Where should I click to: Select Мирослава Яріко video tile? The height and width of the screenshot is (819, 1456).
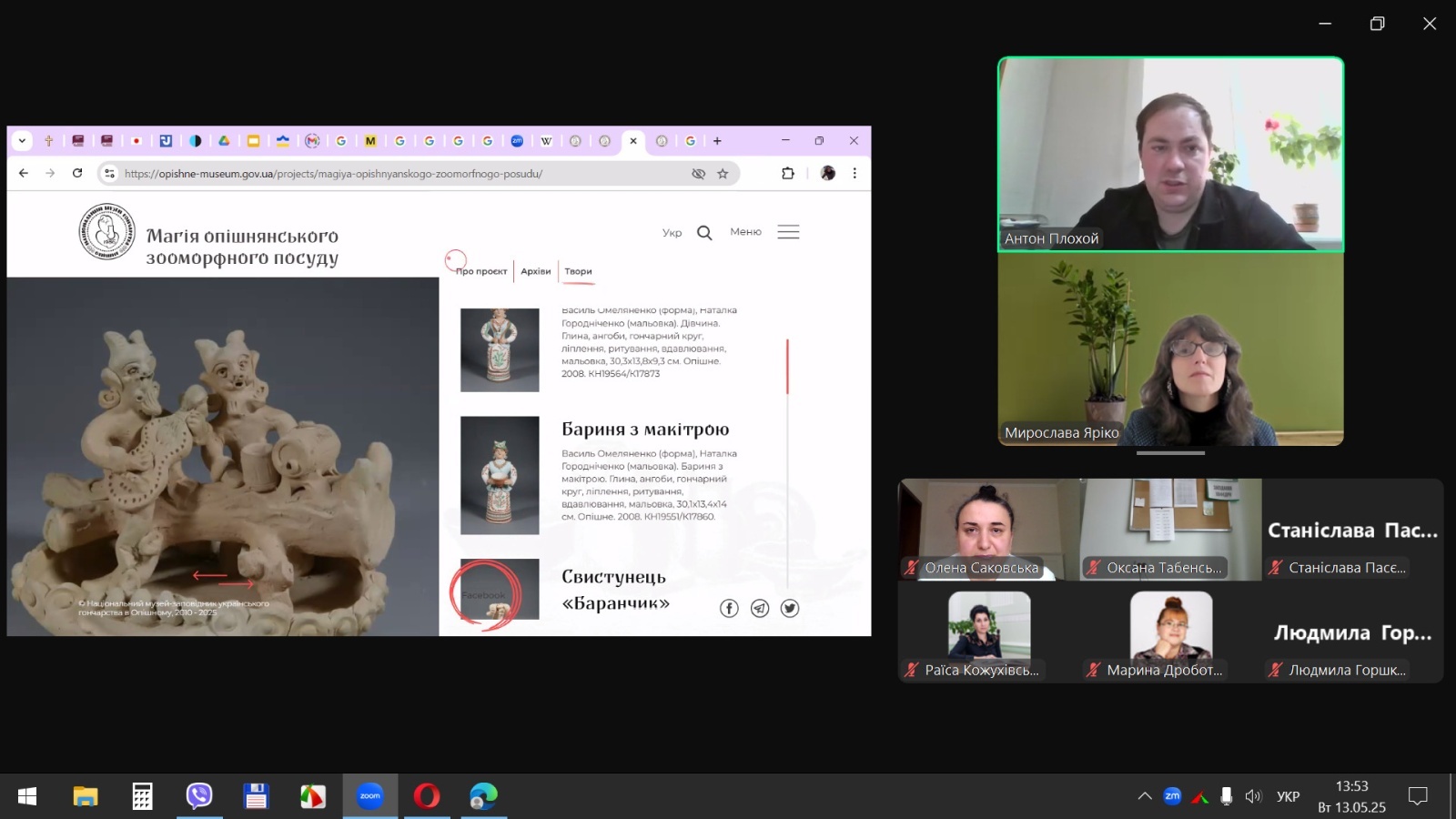1171,349
